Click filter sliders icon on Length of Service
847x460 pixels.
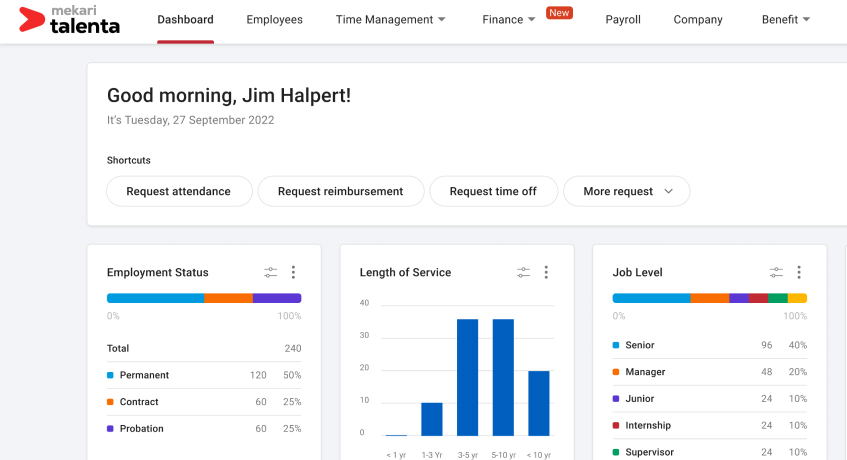[524, 272]
